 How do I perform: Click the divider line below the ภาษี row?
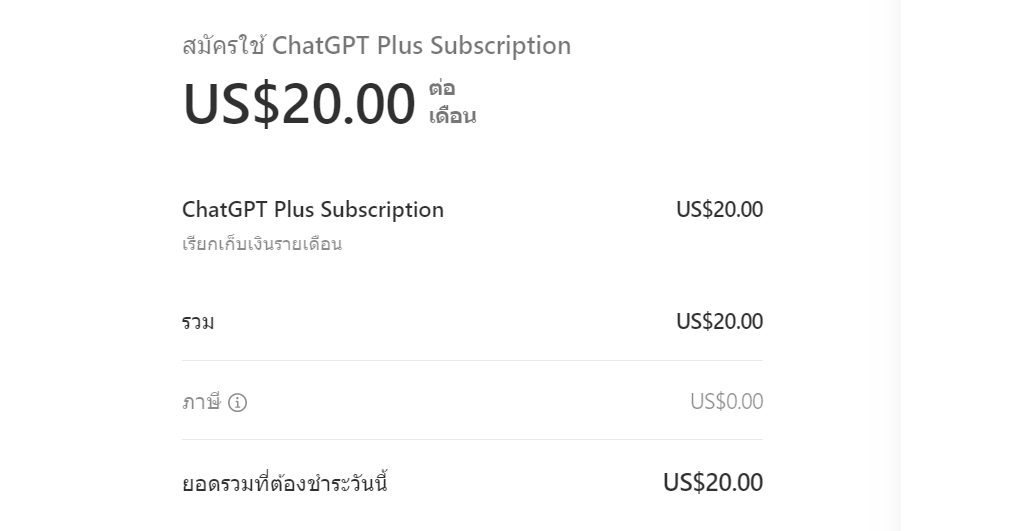click(473, 439)
